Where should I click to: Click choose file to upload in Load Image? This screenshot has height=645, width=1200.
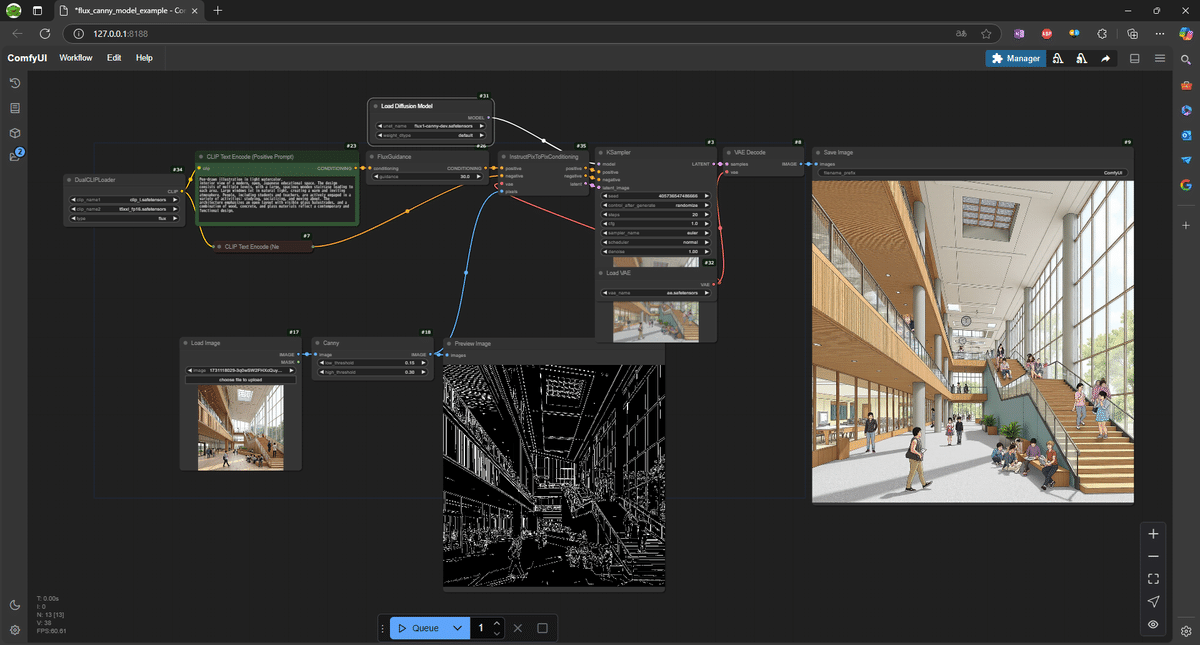(240, 379)
